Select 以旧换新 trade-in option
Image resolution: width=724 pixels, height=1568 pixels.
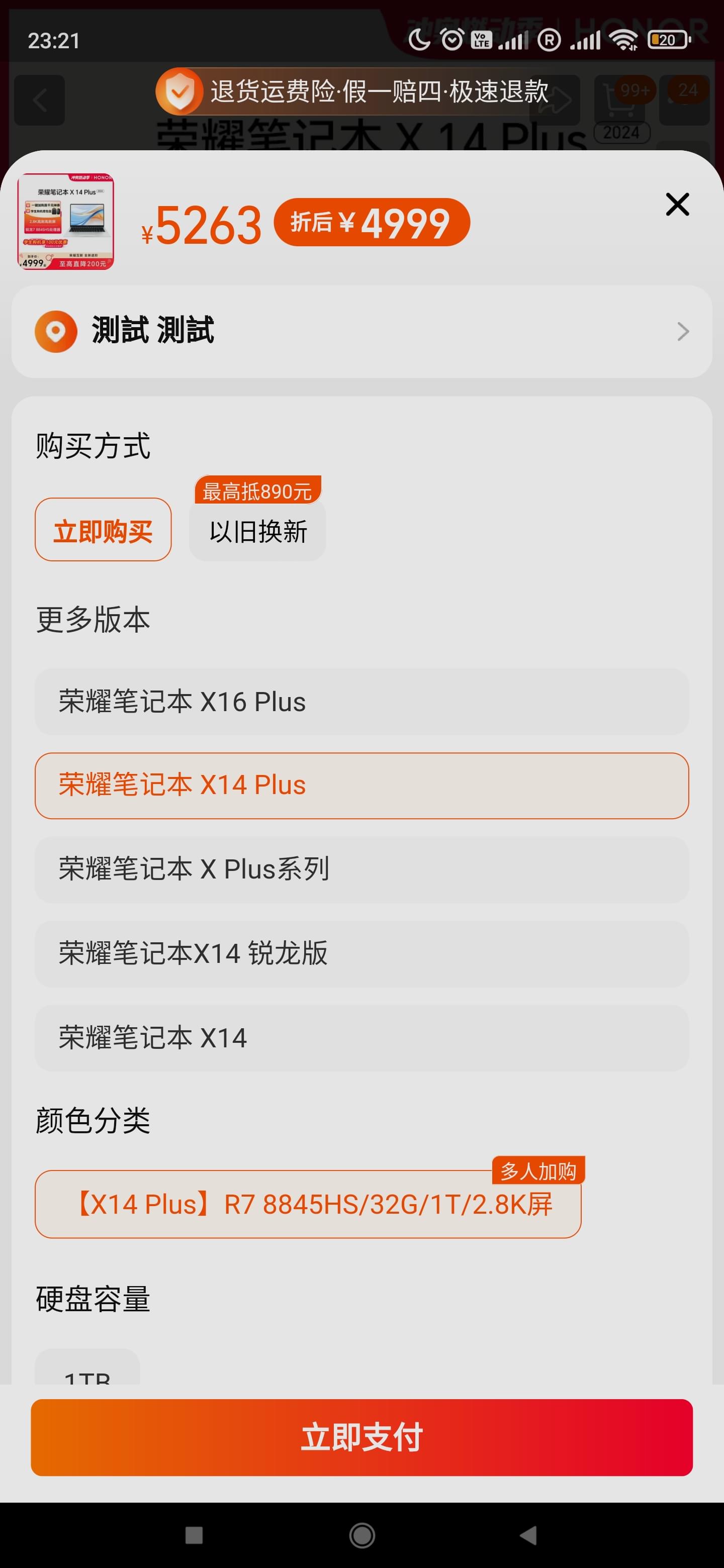click(x=257, y=531)
